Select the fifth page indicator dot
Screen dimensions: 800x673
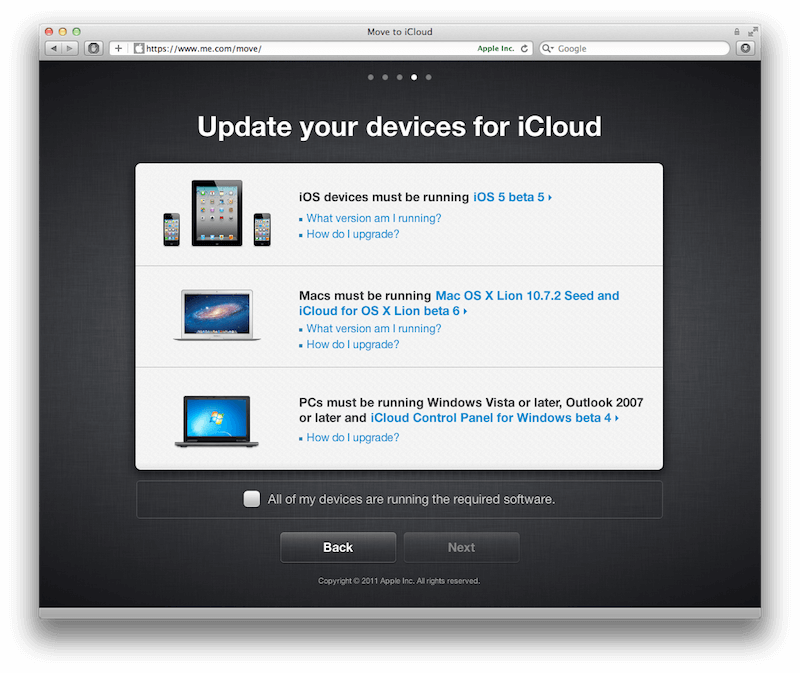click(x=429, y=77)
